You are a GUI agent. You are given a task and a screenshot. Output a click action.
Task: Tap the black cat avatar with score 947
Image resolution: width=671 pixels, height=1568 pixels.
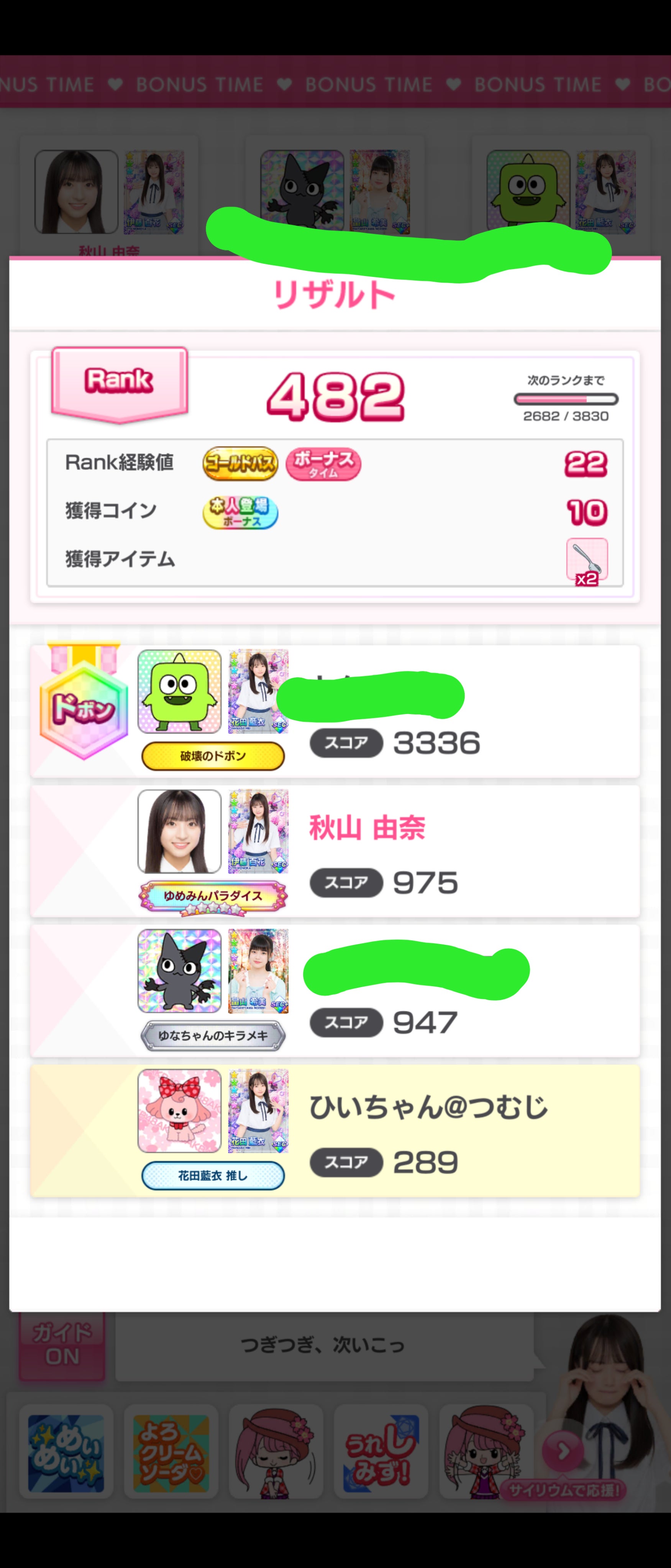[x=179, y=971]
